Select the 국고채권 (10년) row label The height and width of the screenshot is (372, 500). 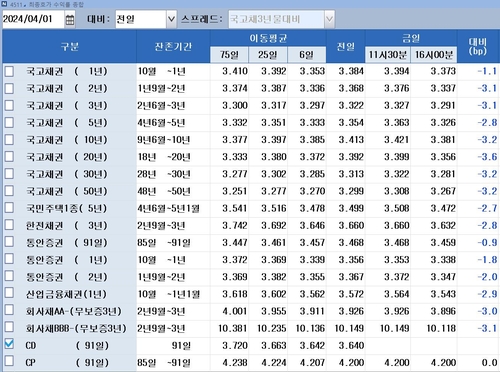coord(67,140)
